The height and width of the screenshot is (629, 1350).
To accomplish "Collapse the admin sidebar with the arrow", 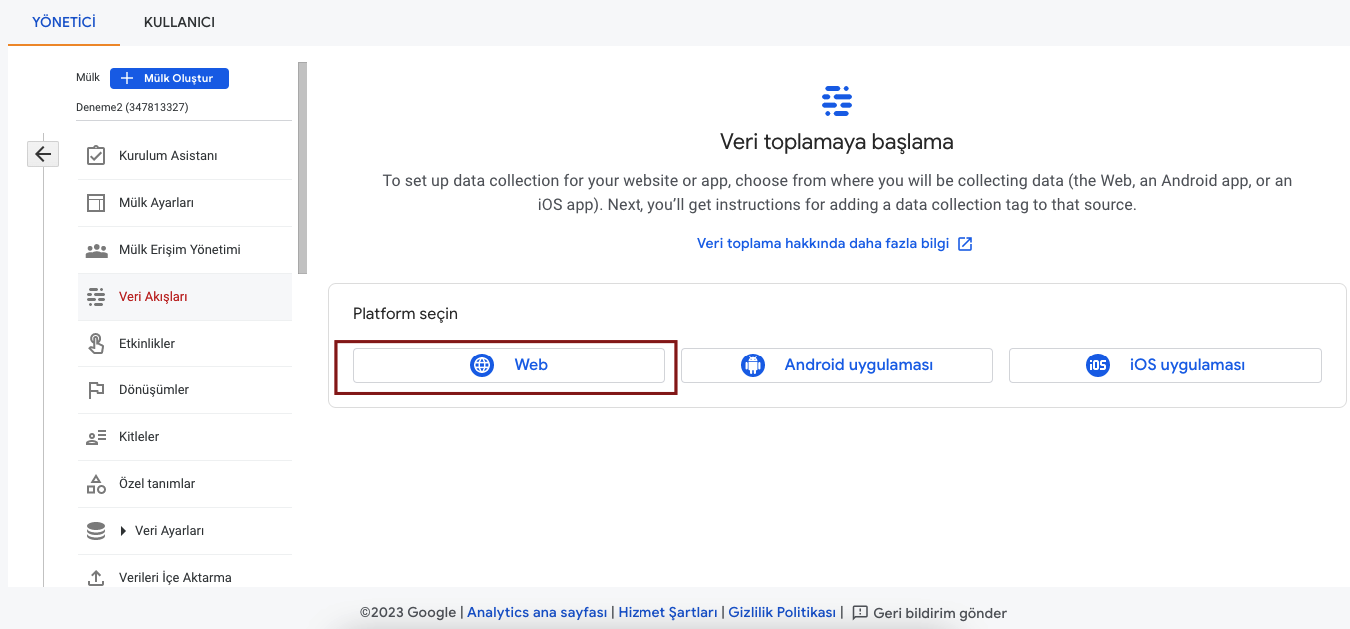I will [42, 154].
